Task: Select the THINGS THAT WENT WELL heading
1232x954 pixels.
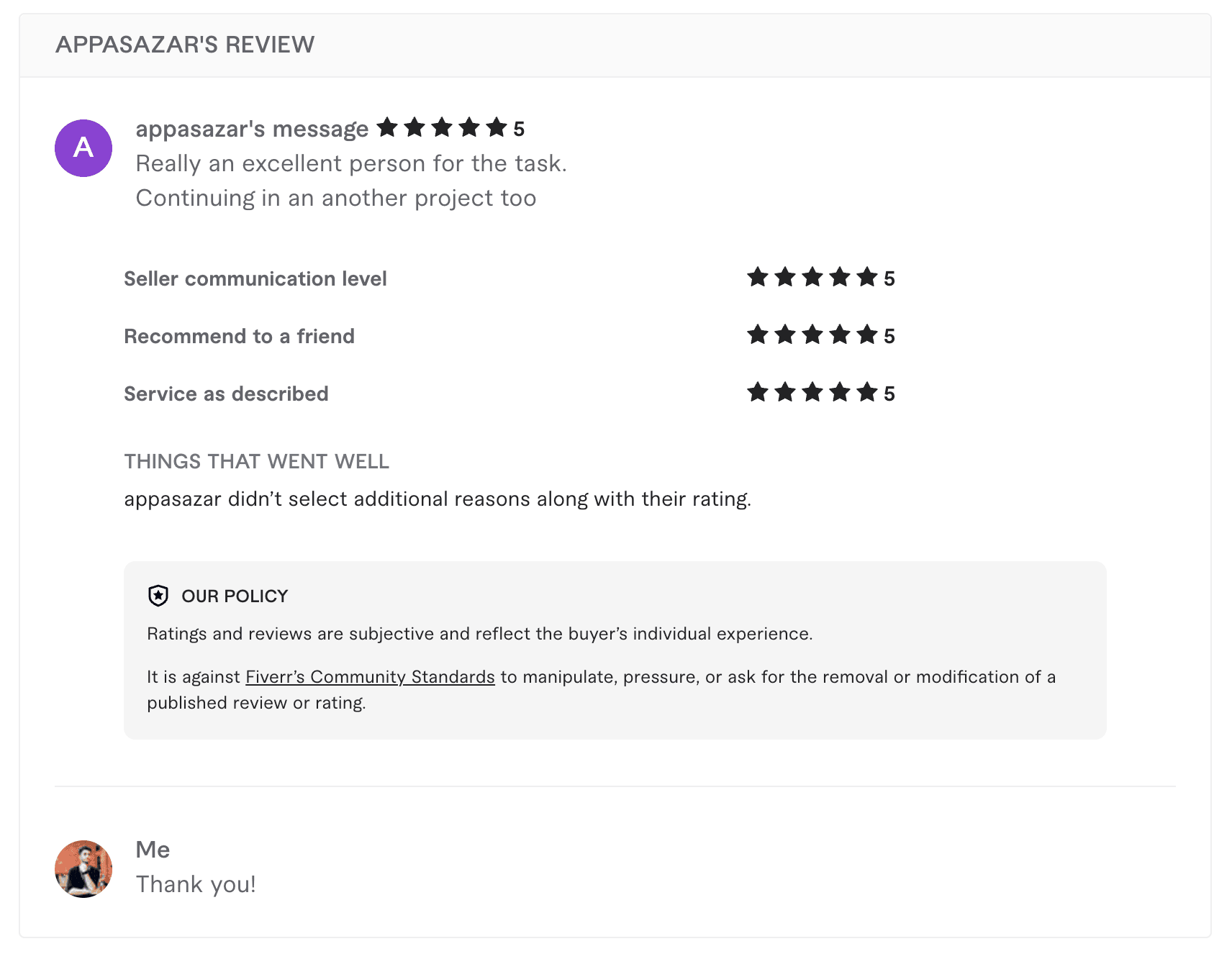Action: [x=256, y=461]
